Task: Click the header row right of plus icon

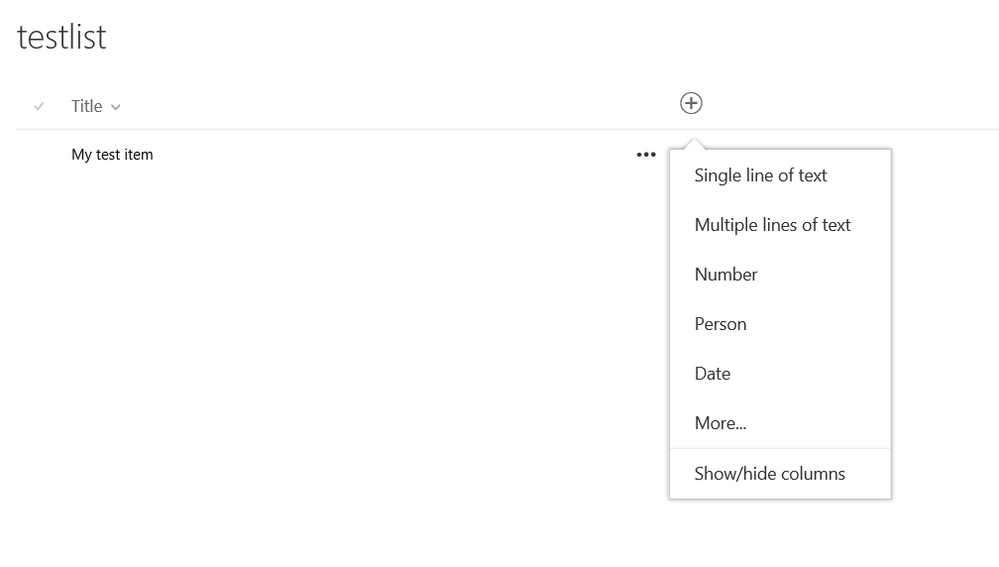Action: click(850, 104)
